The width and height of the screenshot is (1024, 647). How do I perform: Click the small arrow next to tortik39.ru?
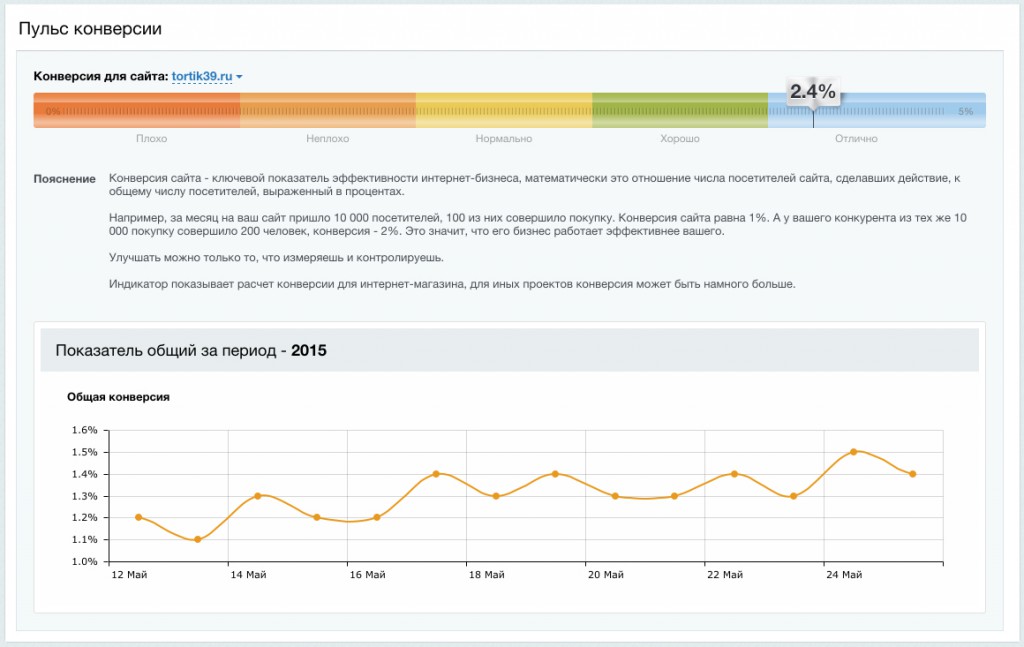coord(240,77)
